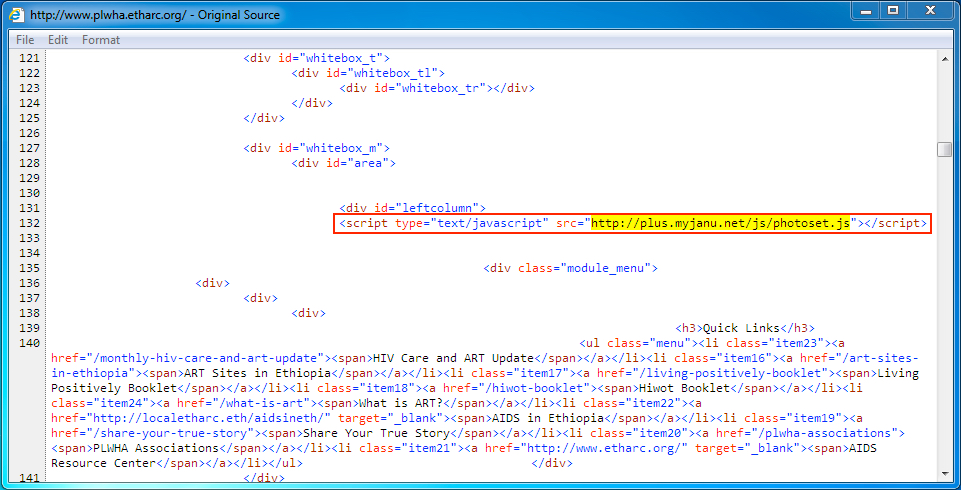Click the "whitebox_t" div id text
This screenshot has width=961, height=490.
click(344, 58)
